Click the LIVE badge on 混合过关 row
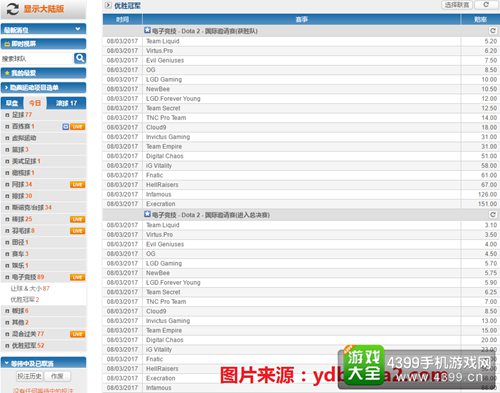Viewport: 500px width, 393px height. tap(78, 334)
